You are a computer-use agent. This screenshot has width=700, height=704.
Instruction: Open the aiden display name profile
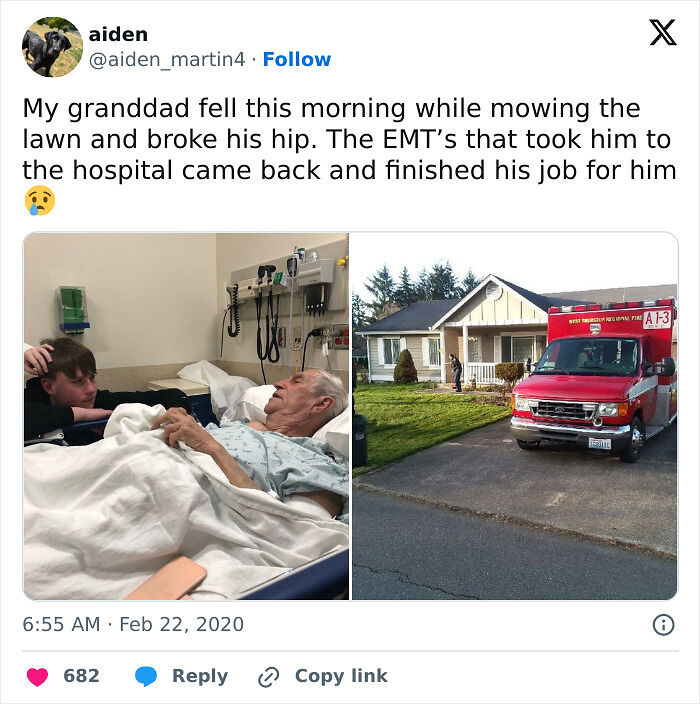pyautogui.click(x=118, y=34)
